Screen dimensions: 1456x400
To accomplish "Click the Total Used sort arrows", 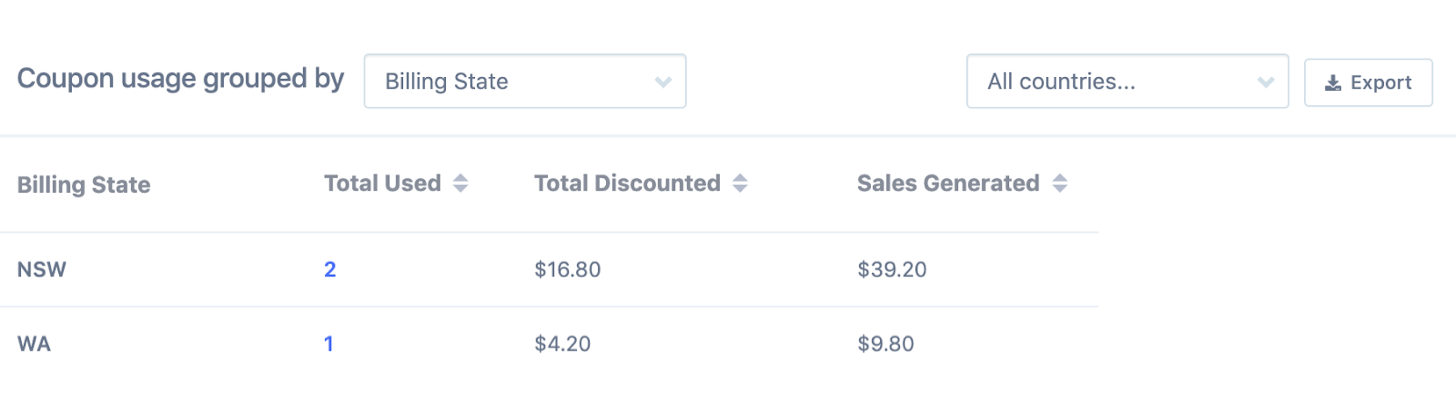I will [x=460, y=184].
